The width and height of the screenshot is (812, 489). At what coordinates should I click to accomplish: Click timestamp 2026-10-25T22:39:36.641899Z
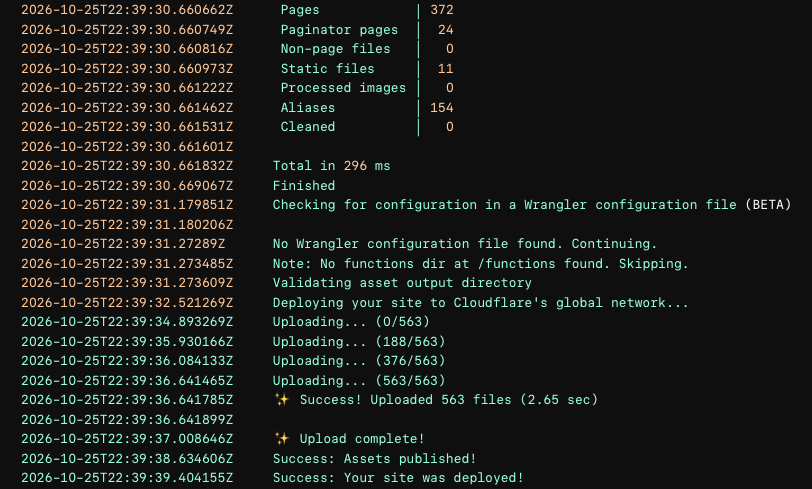pyautogui.click(x=127, y=420)
